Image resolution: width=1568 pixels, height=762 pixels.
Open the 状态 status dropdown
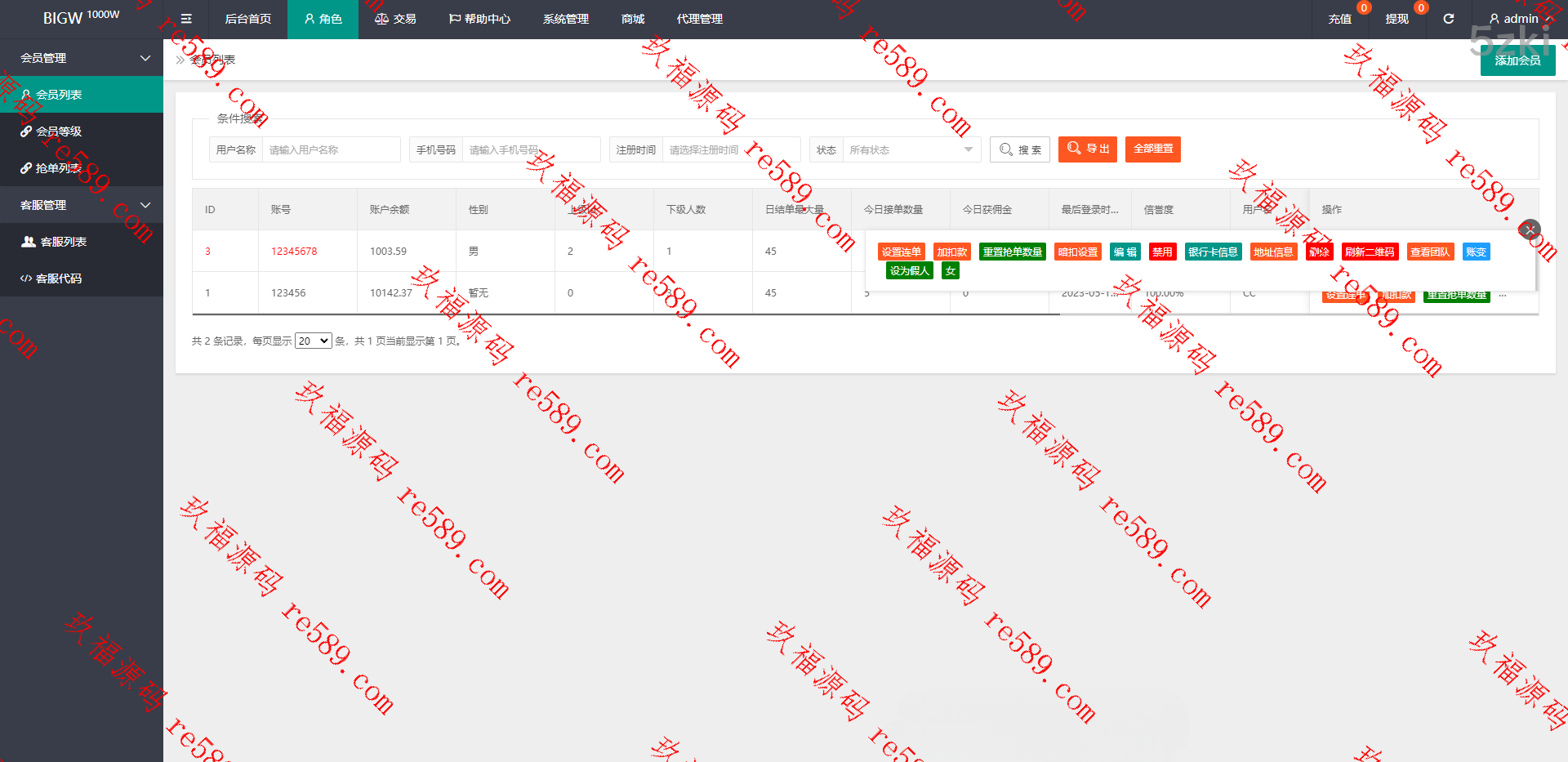[910, 149]
